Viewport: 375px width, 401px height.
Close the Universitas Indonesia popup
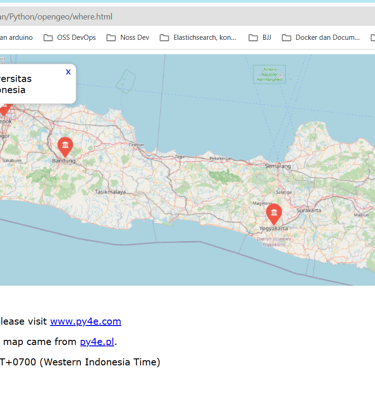68,72
